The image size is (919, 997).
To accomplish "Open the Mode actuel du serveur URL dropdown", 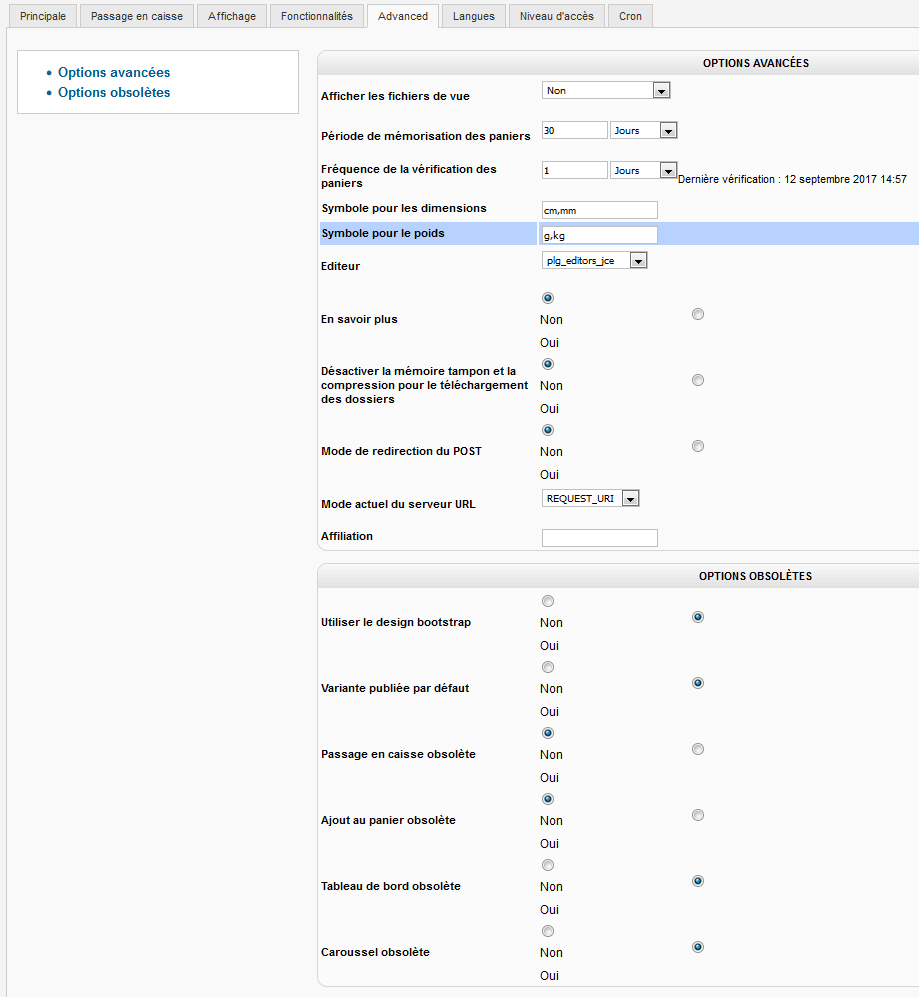I will click(x=590, y=498).
